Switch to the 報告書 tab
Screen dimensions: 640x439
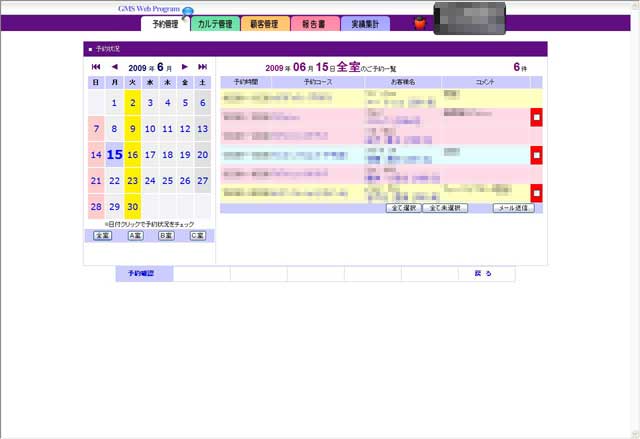[314, 23]
